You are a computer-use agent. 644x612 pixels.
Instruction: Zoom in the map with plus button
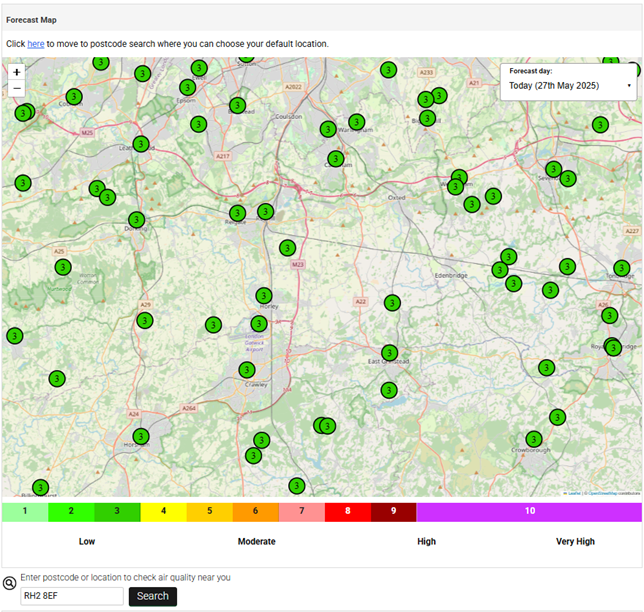(16, 72)
